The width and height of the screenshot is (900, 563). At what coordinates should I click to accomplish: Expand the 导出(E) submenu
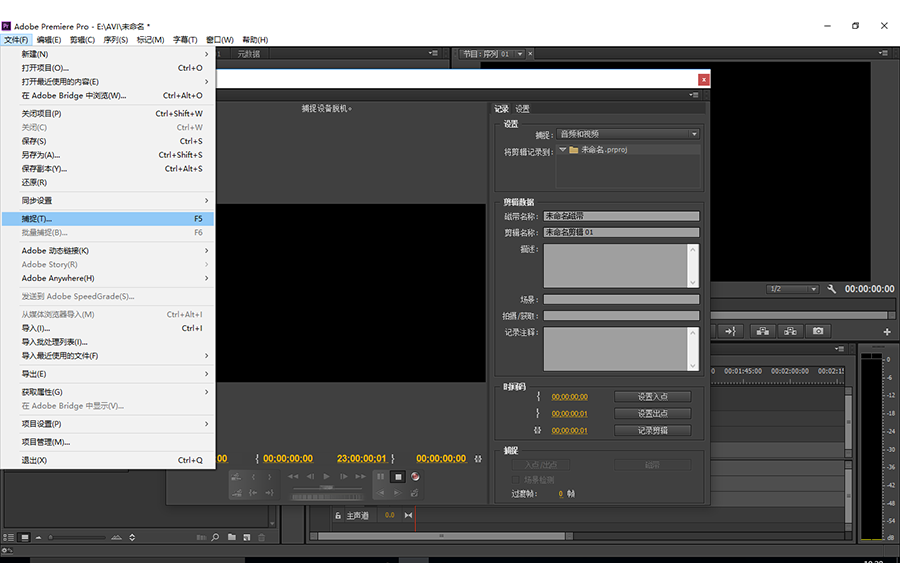pyautogui.click(x=109, y=374)
